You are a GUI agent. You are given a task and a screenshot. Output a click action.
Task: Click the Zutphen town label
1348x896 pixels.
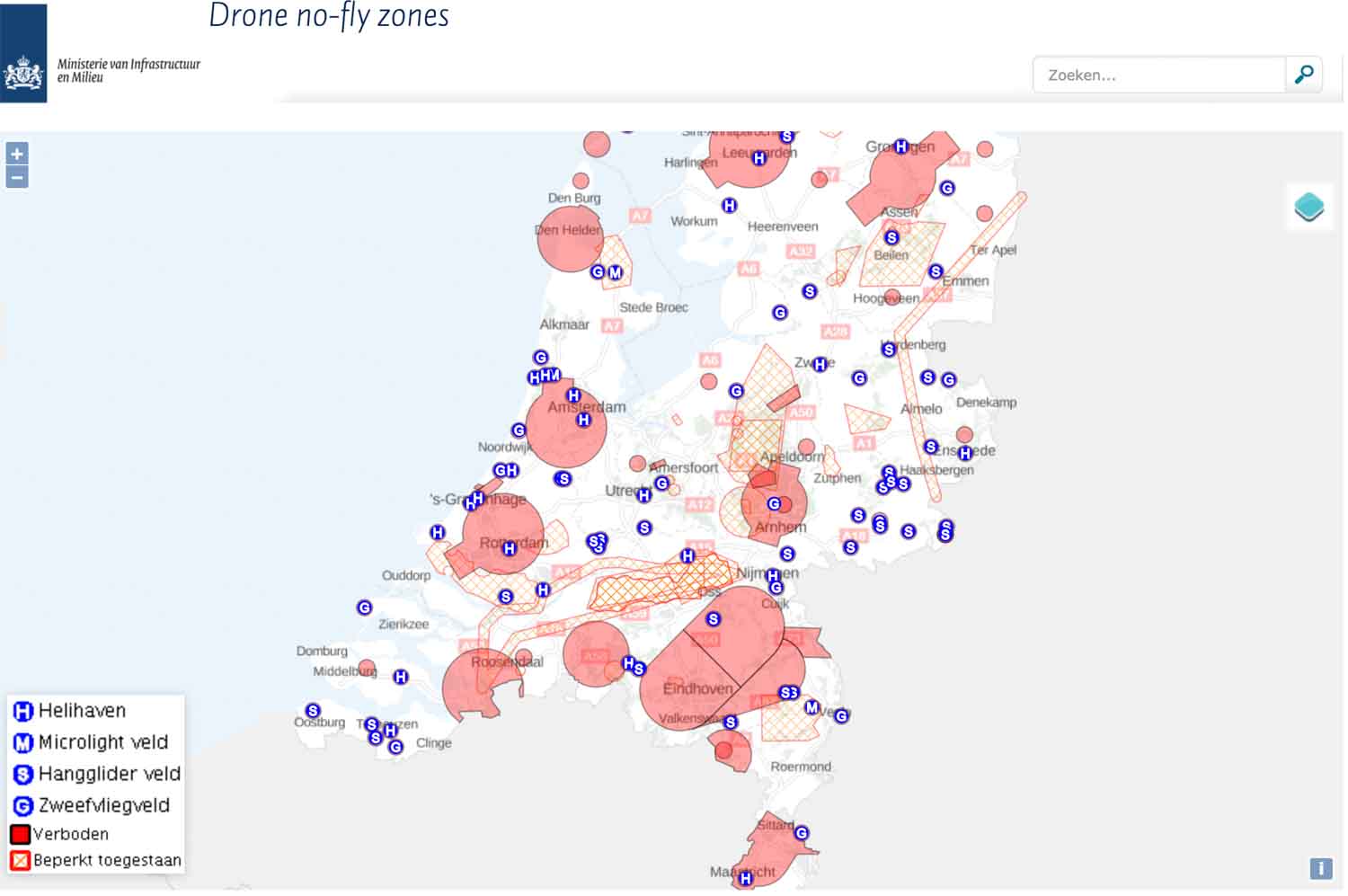click(838, 478)
